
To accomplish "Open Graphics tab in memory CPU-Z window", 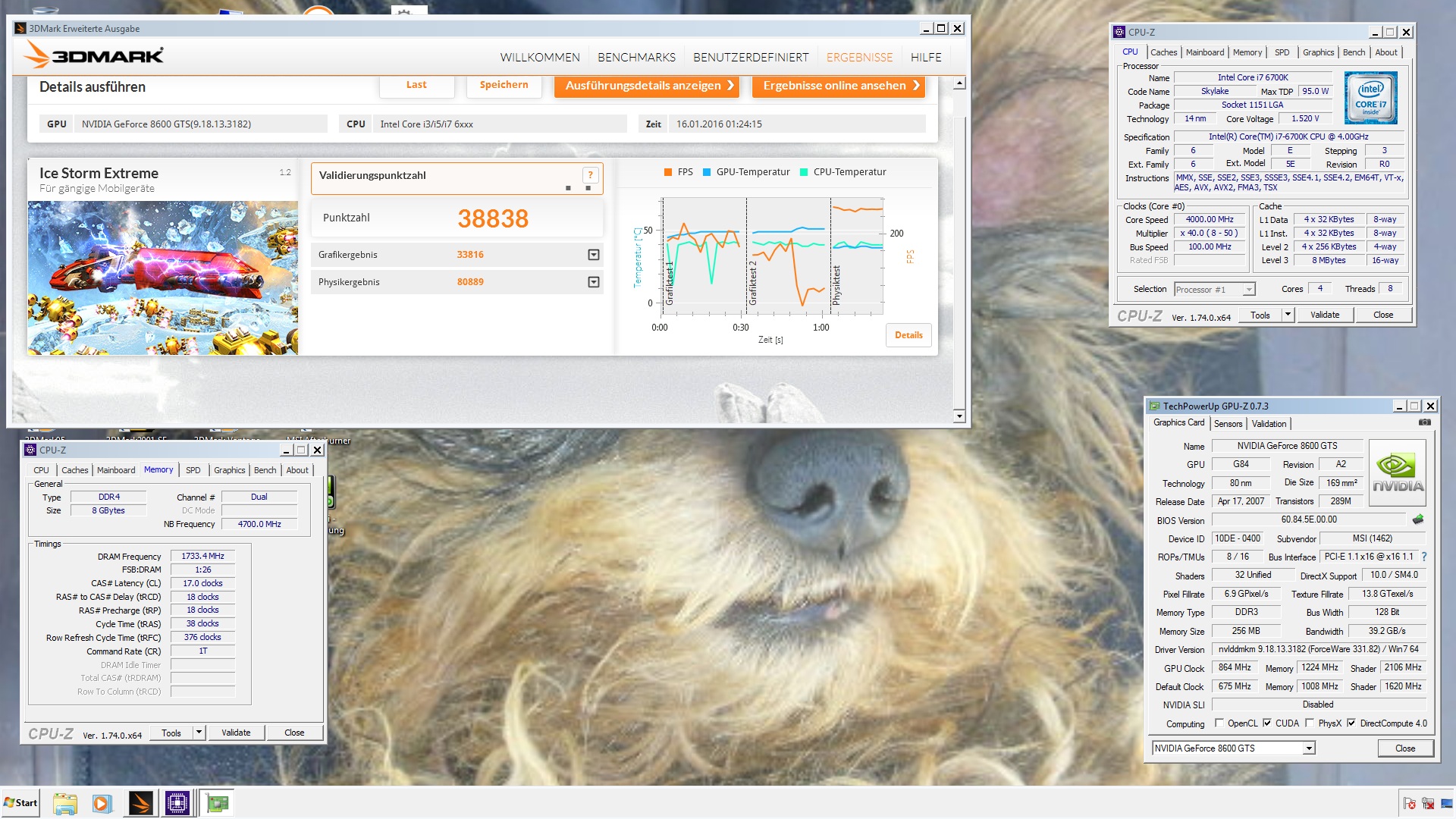I will point(229,470).
